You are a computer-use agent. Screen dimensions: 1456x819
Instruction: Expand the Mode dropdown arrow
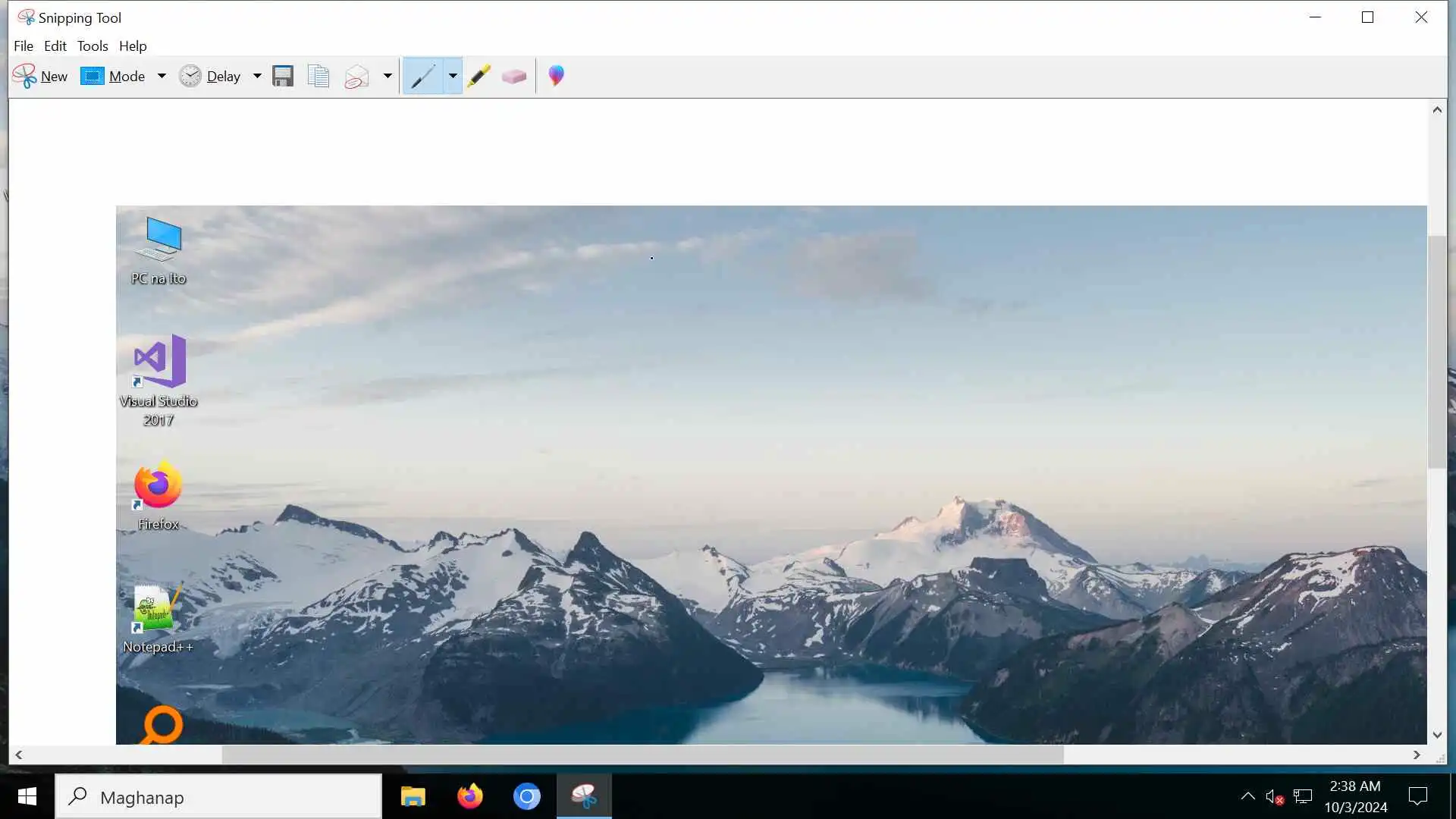click(162, 76)
